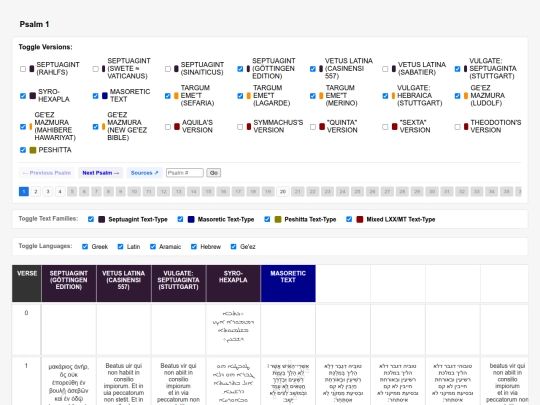Click the Peshitta olive color swatch
Viewport: 540px width, 405px height.
(x=33, y=150)
